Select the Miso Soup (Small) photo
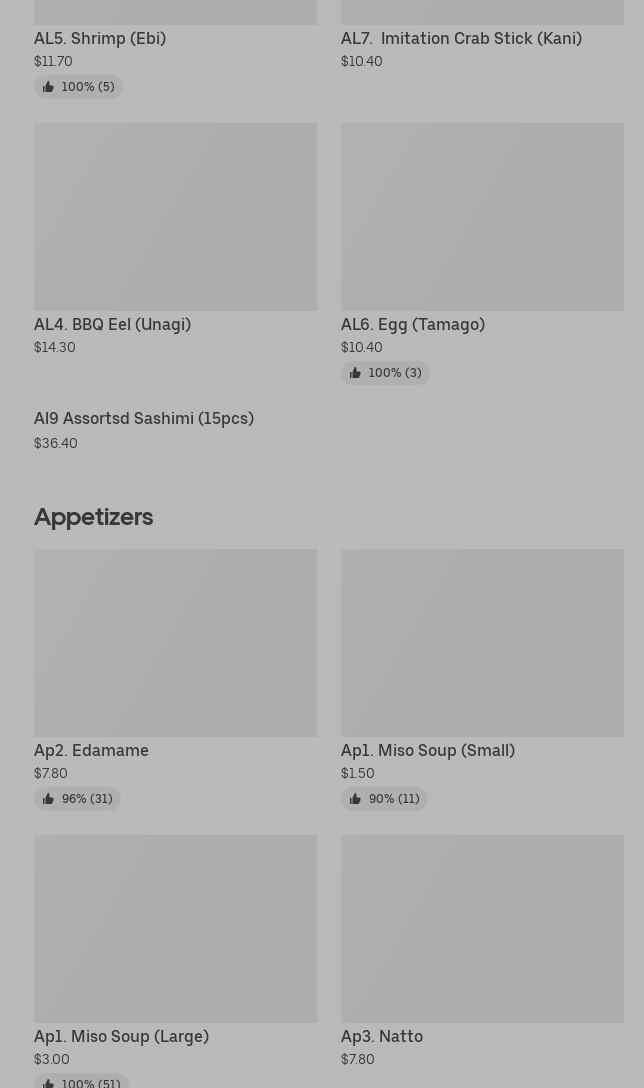The width and height of the screenshot is (644, 1088). click(482, 642)
